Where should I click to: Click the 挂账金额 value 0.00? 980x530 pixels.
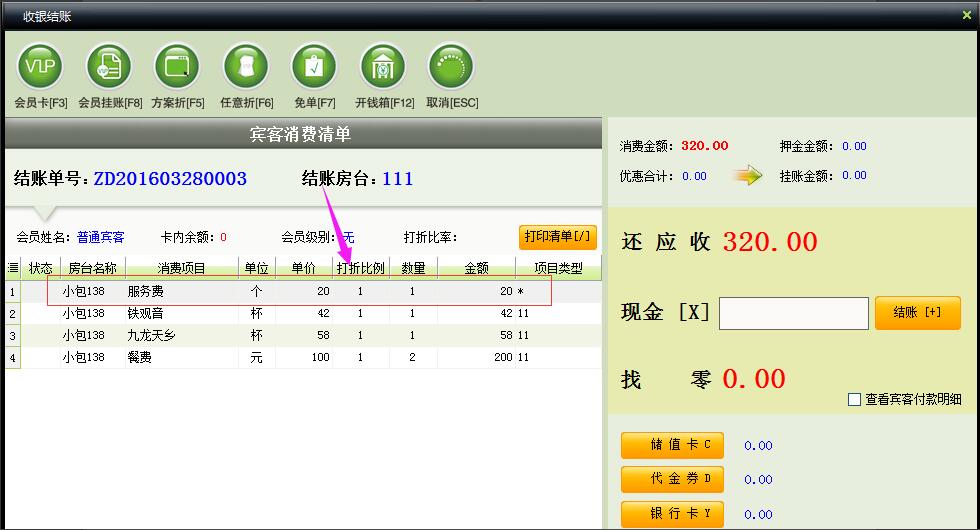[854, 176]
